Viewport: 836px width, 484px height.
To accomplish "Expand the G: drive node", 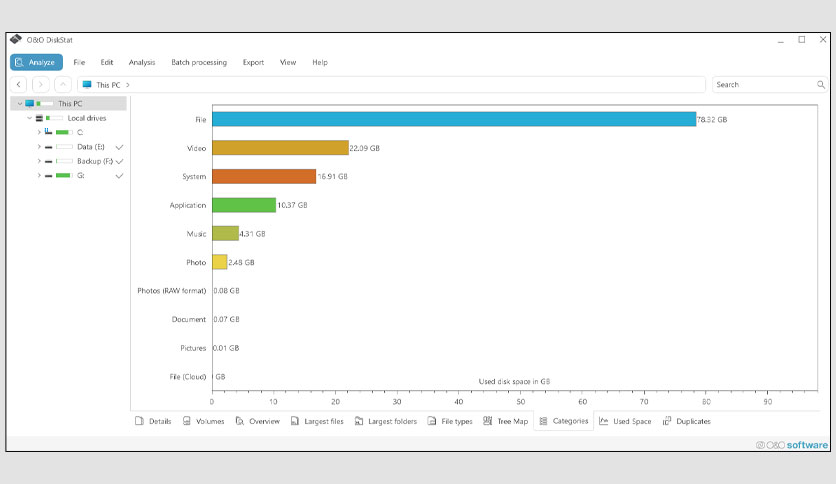I will tap(39, 175).
